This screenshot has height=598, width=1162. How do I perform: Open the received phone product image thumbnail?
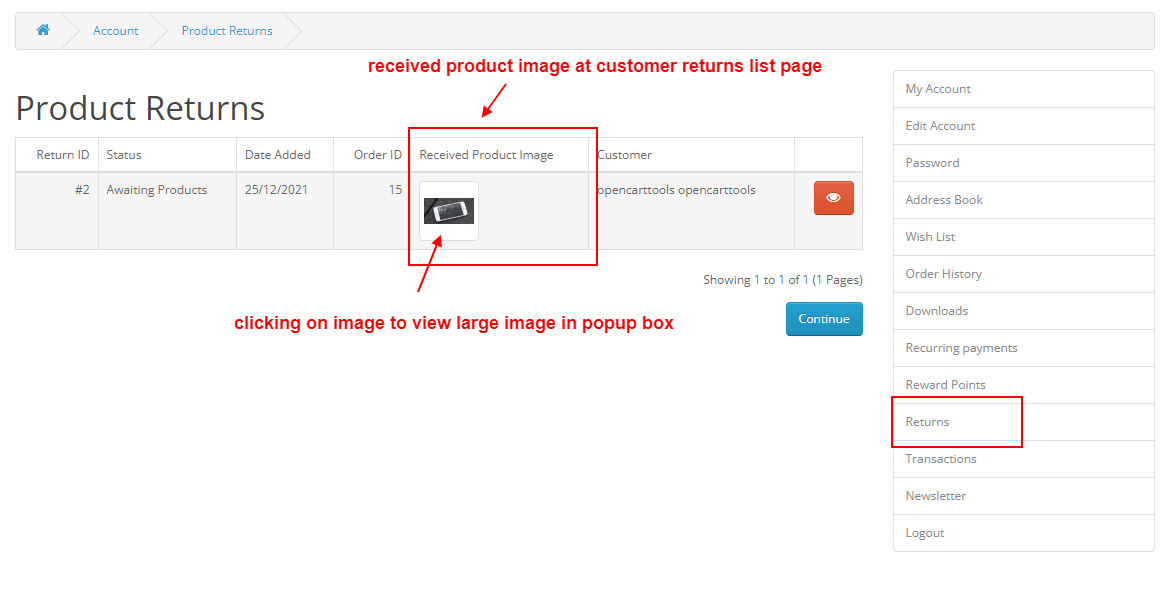click(x=449, y=211)
